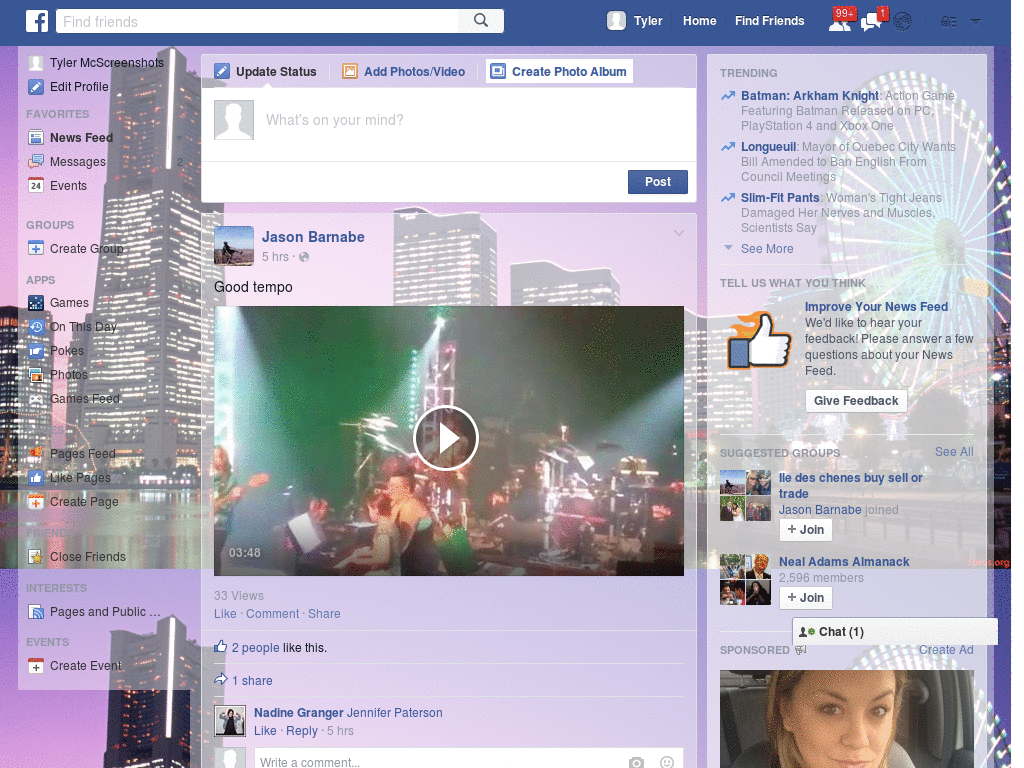Open emoji picker in comment box

click(667, 762)
